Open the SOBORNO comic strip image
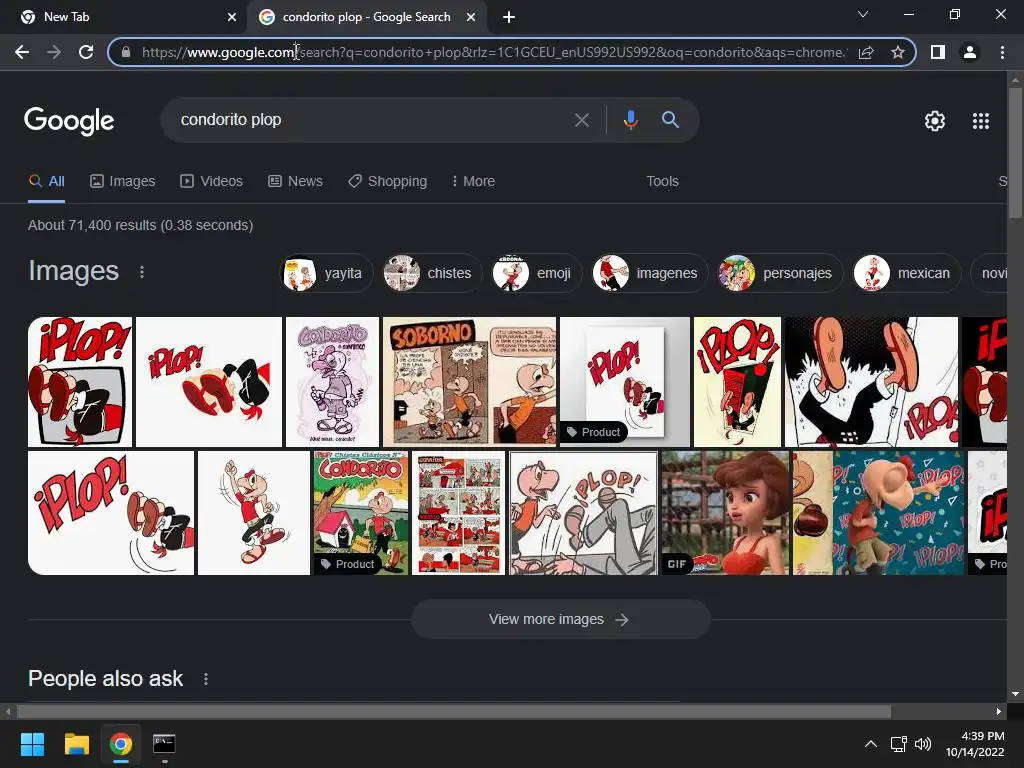The height and width of the screenshot is (768, 1024). tap(470, 382)
